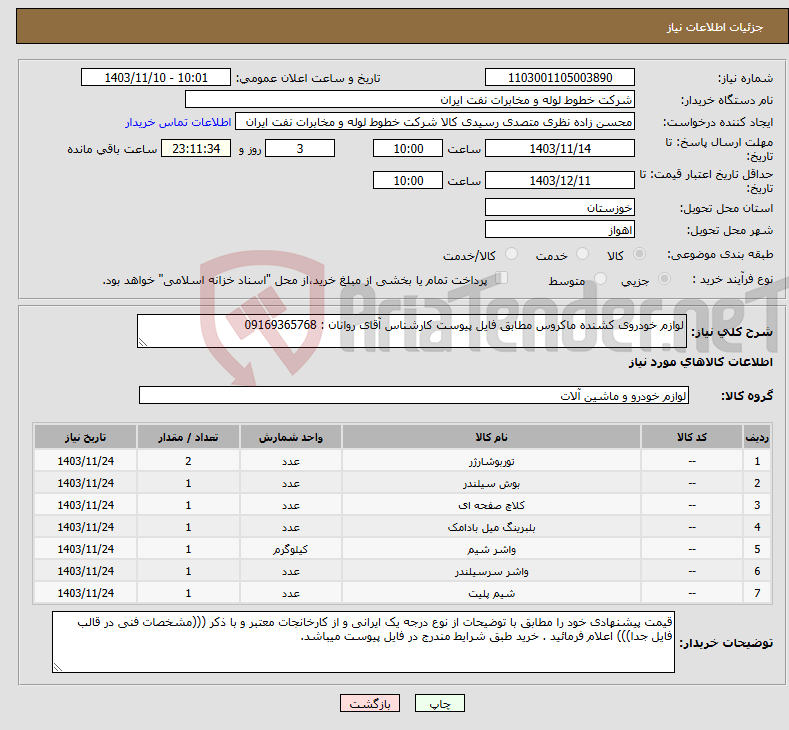Image resolution: width=789 pixels, height=730 pixels.
Task: Select the کالا/خدمت radio button
Action: [x=511, y=254]
